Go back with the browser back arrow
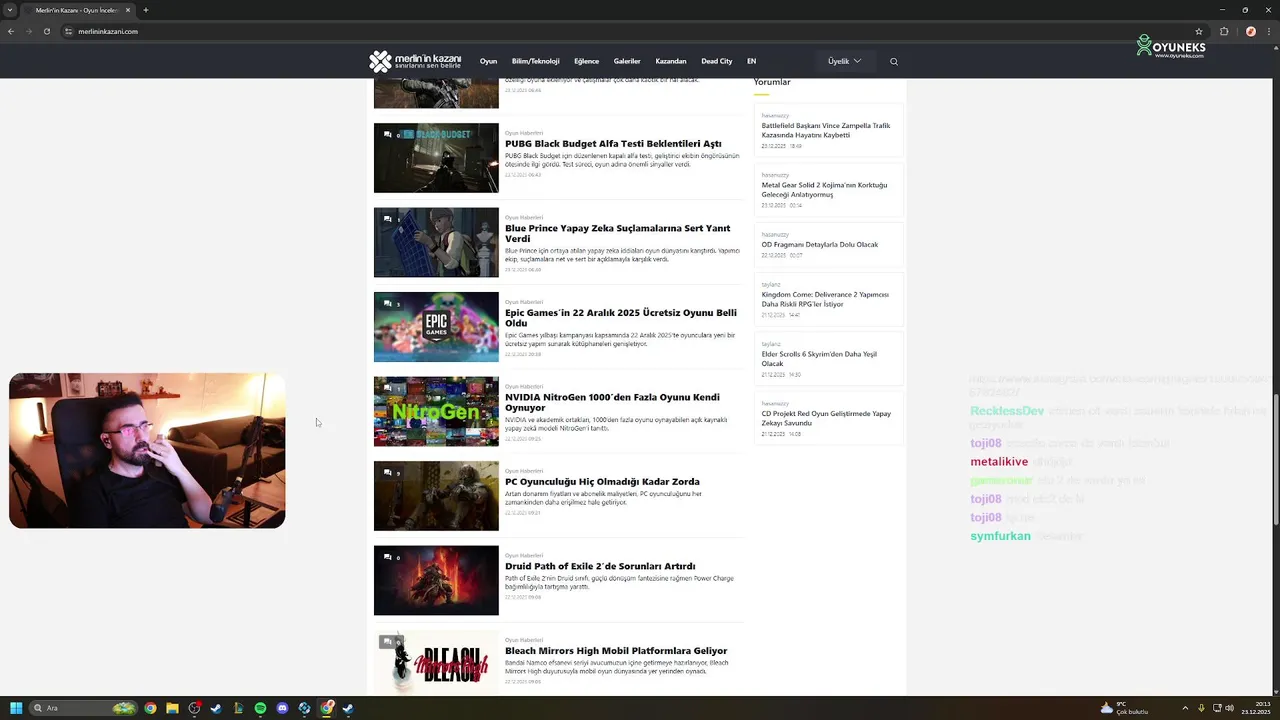1280x720 pixels. pos(11,31)
